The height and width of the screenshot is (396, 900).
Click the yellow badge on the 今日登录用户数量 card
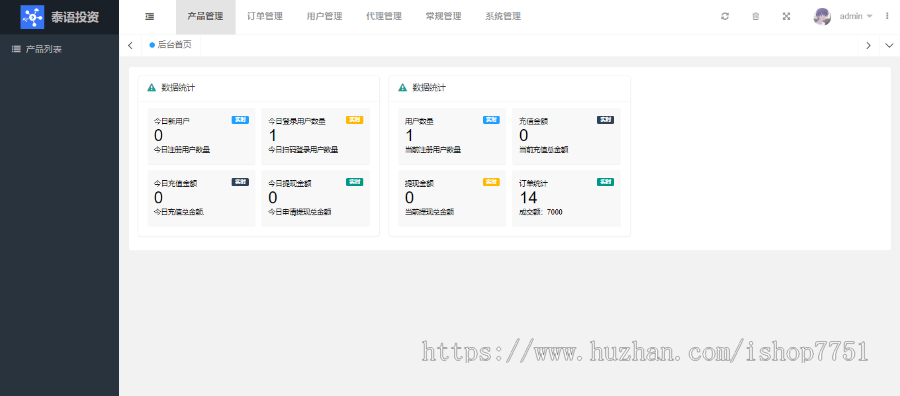[354, 120]
